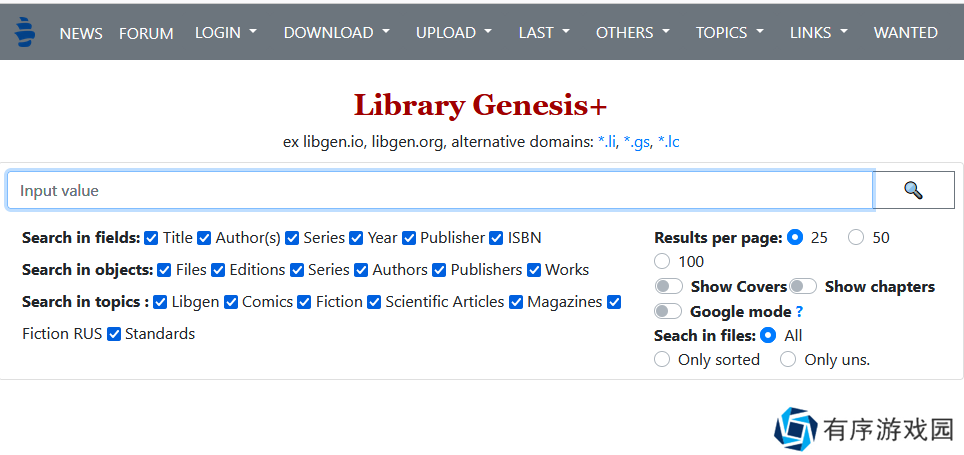
Task: Turn on the Google mode switch
Action: 668,311
